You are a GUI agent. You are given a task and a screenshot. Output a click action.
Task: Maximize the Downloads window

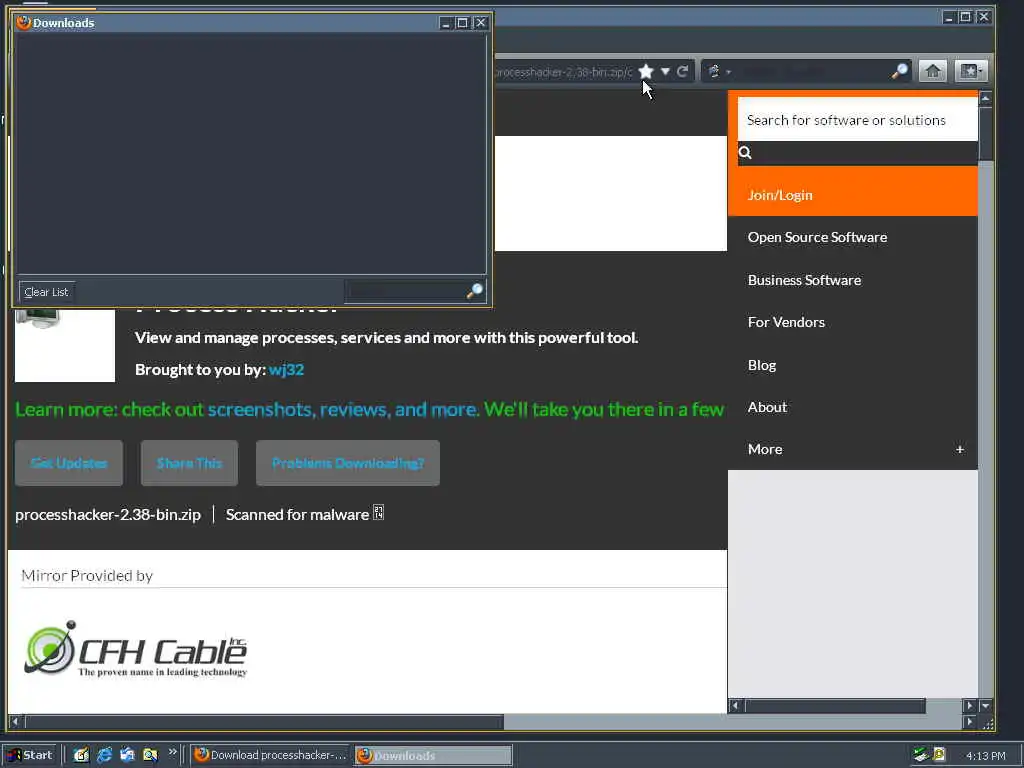tap(462, 23)
